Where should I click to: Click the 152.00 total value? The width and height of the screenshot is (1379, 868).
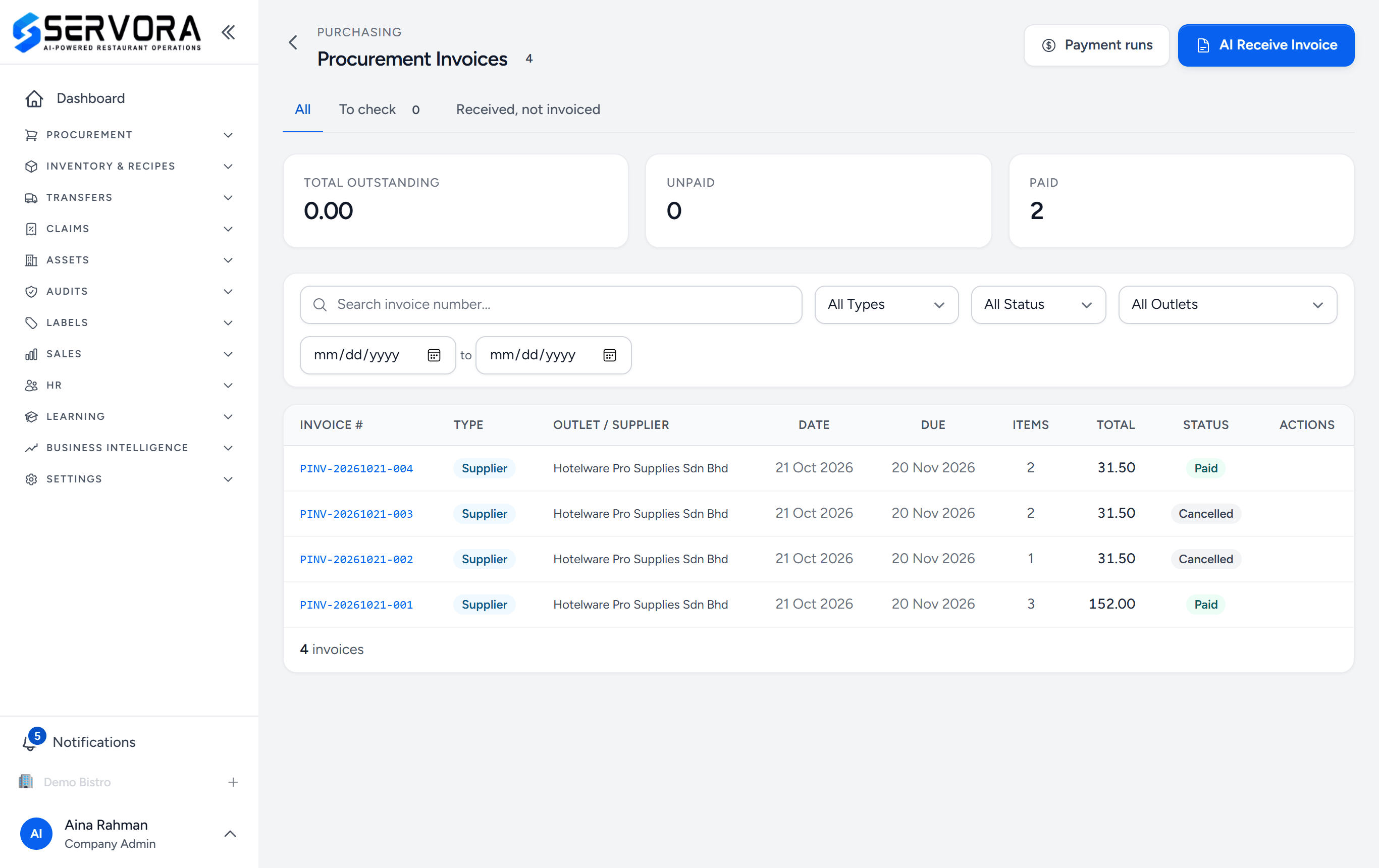tap(1111, 604)
